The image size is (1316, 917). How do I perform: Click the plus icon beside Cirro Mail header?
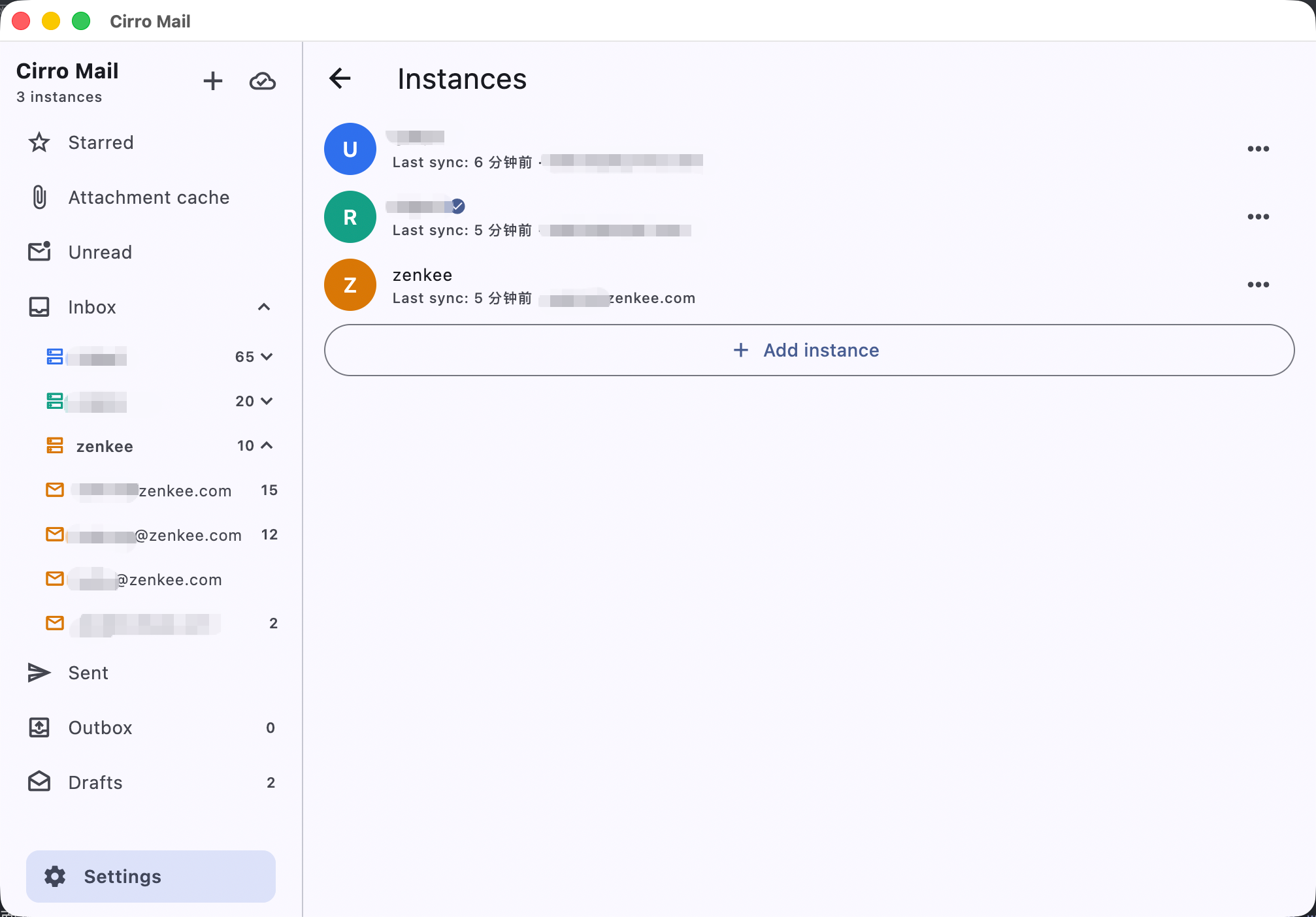pos(213,81)
